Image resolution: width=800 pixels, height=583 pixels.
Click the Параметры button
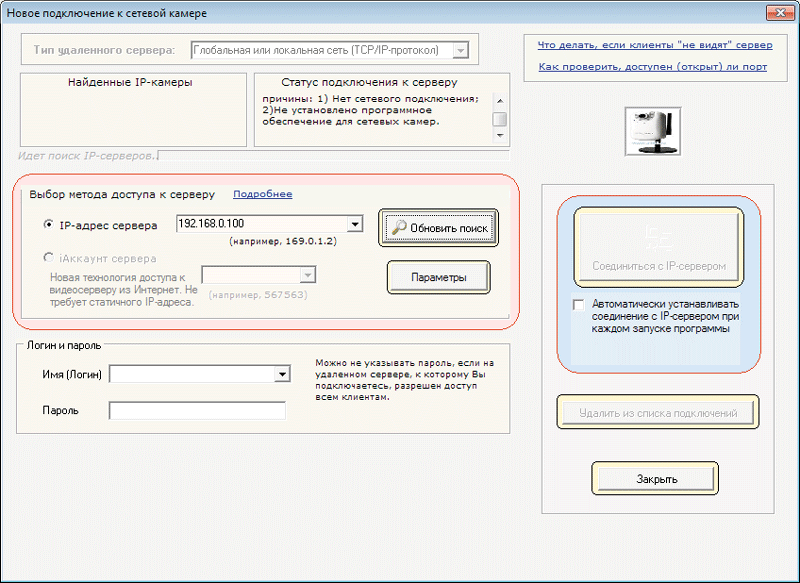pyautogui.click(x=438, y=277)
